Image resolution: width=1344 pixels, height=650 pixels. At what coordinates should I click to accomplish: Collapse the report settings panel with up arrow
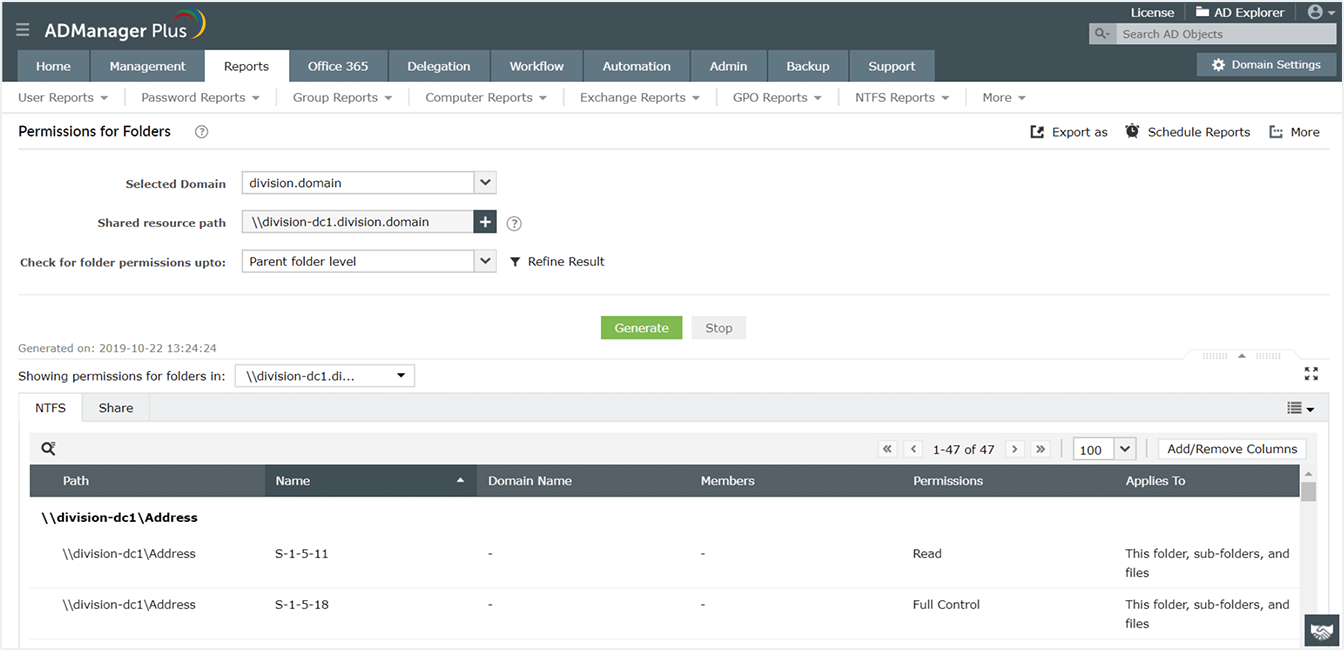tap(1241, 355)
